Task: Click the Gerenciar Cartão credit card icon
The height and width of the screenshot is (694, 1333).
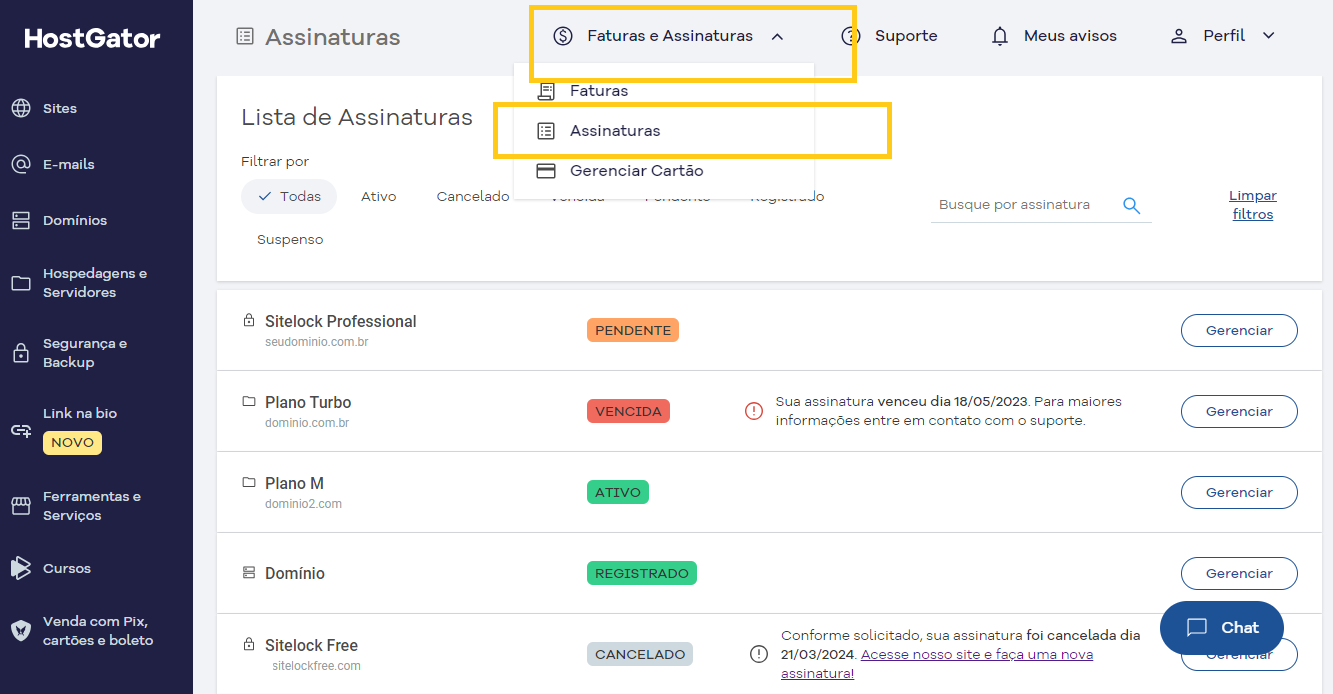Action: point(546,171)
